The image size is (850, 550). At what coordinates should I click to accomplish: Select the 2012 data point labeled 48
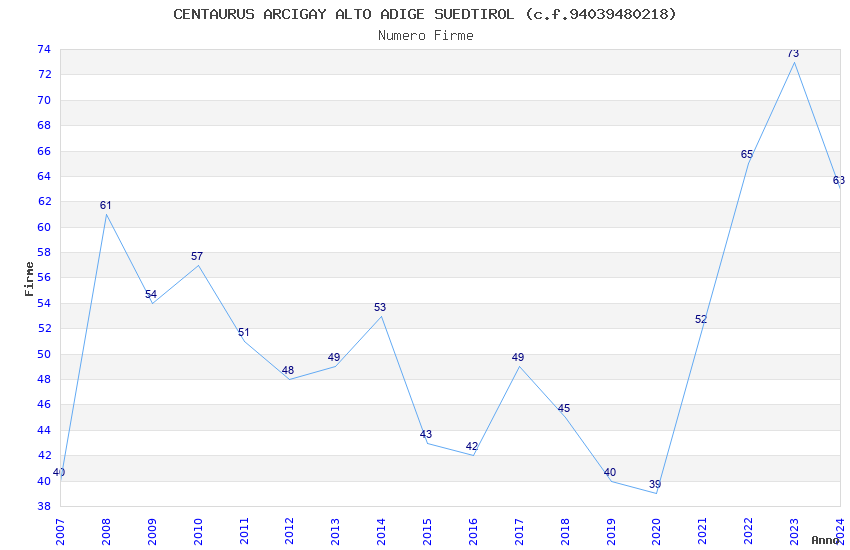click(288, 370)
